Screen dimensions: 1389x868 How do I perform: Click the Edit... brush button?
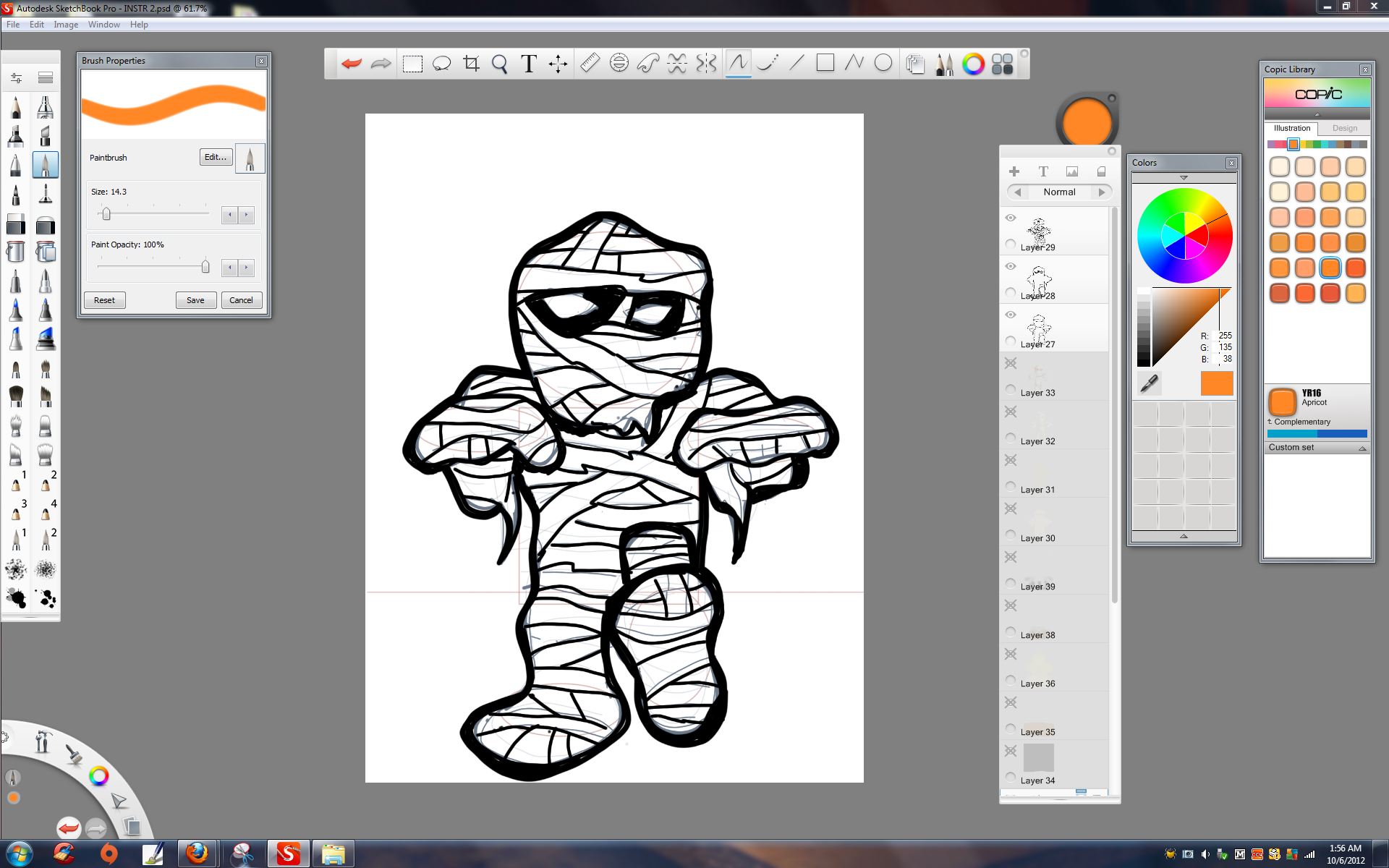pyautogui.click(x=216, y=157)
